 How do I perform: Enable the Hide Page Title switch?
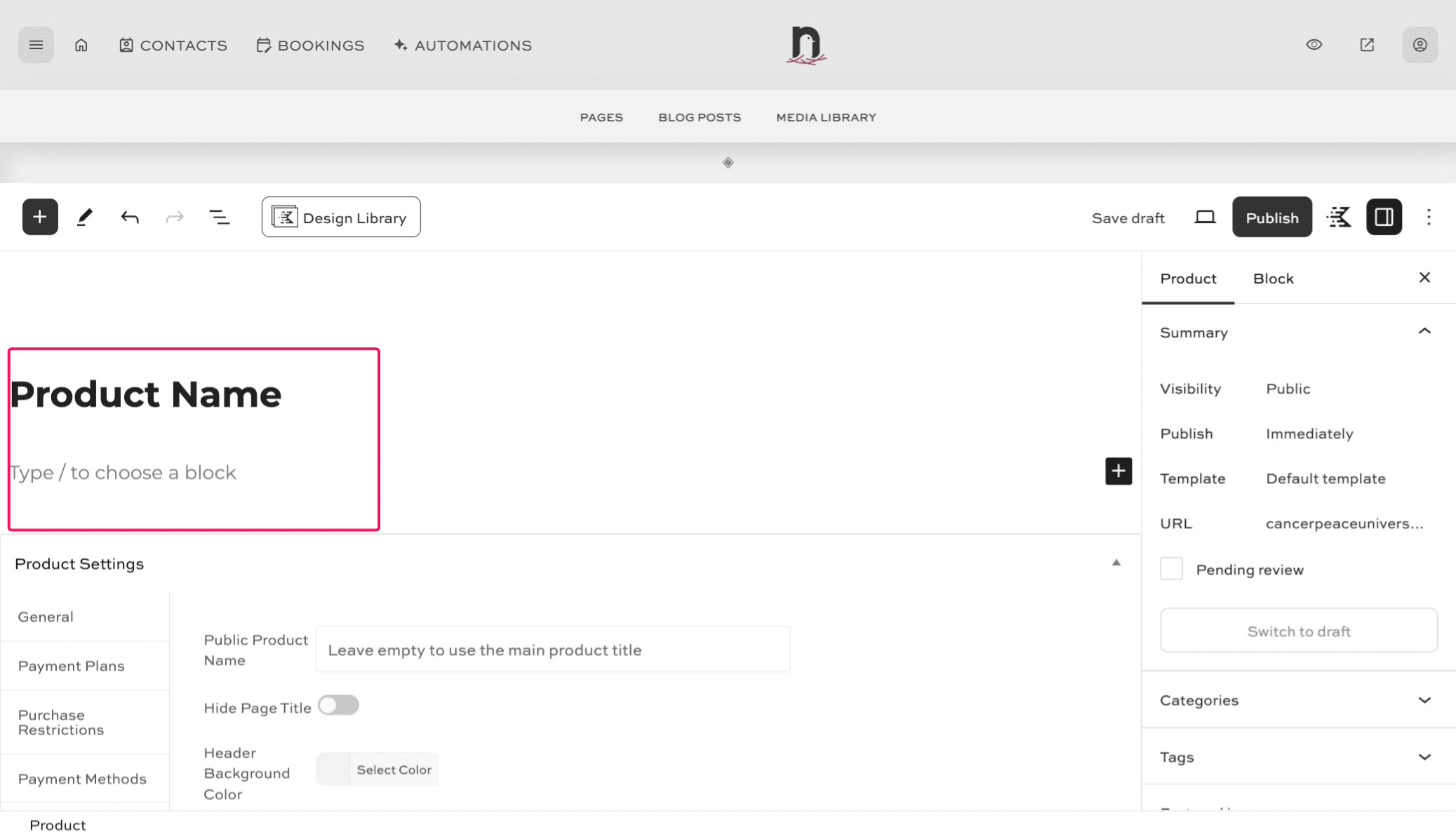(x=339, y=706)
